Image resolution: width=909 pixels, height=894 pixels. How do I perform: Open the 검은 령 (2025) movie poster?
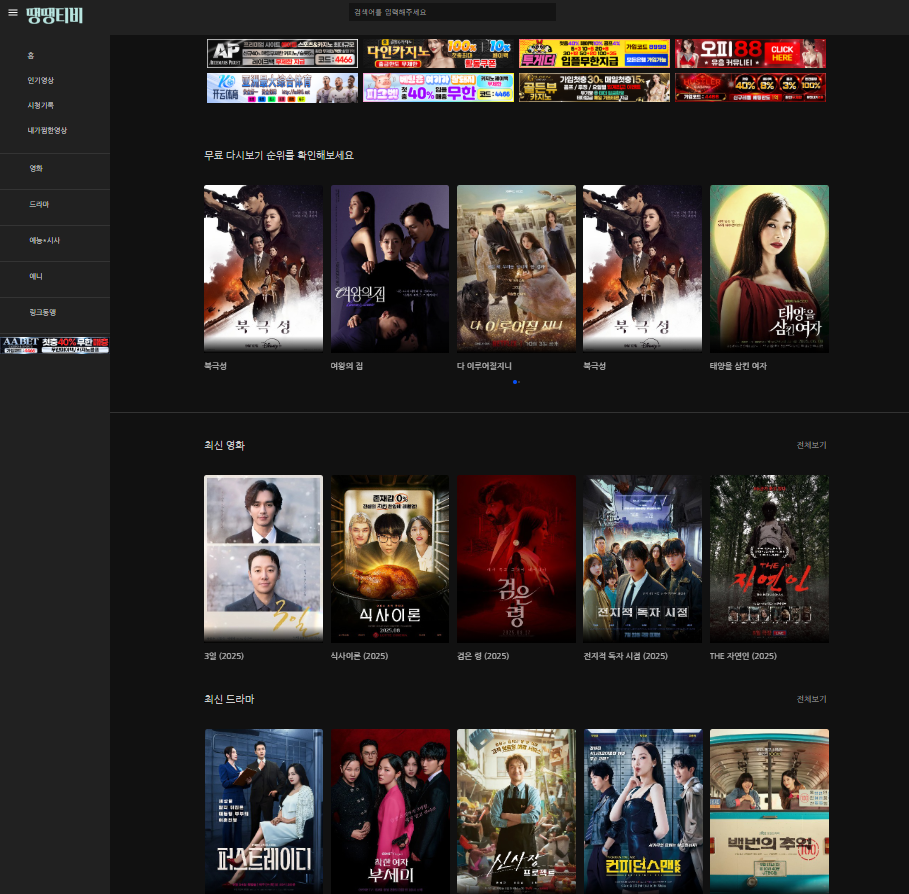(x=516, y=558)
